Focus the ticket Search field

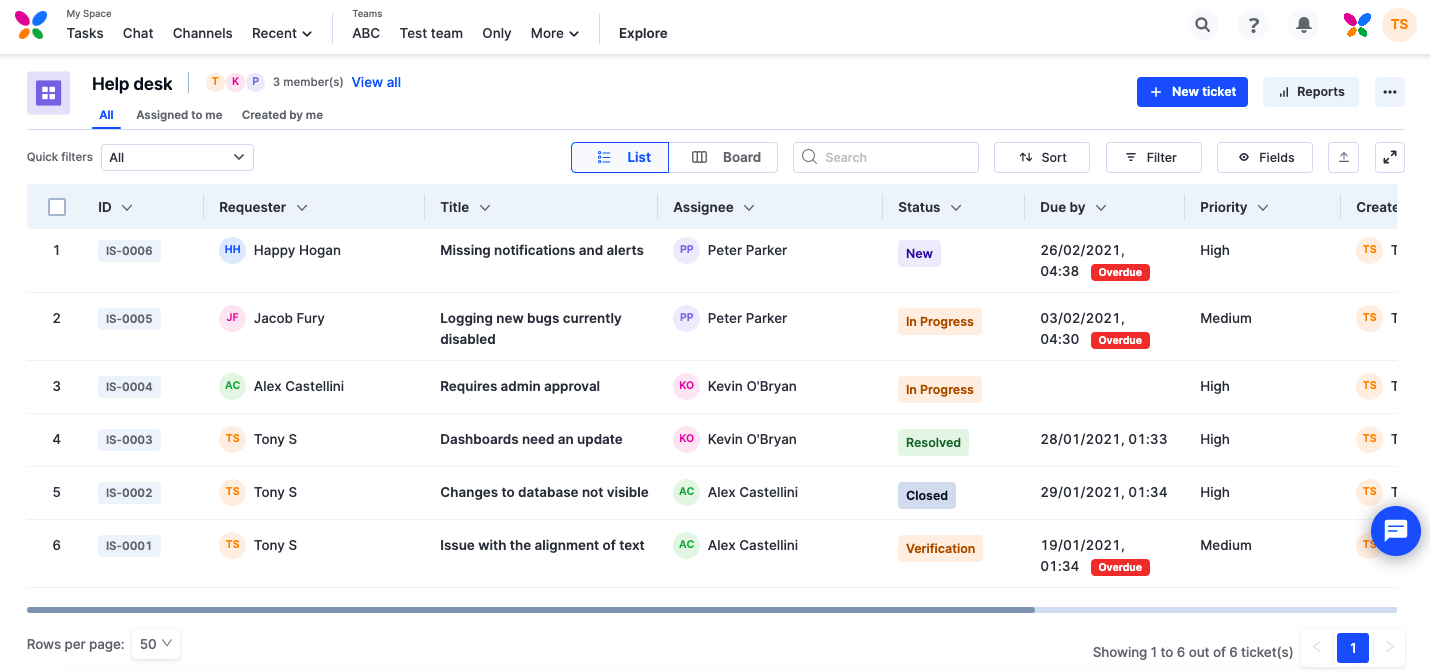point(886,157)
